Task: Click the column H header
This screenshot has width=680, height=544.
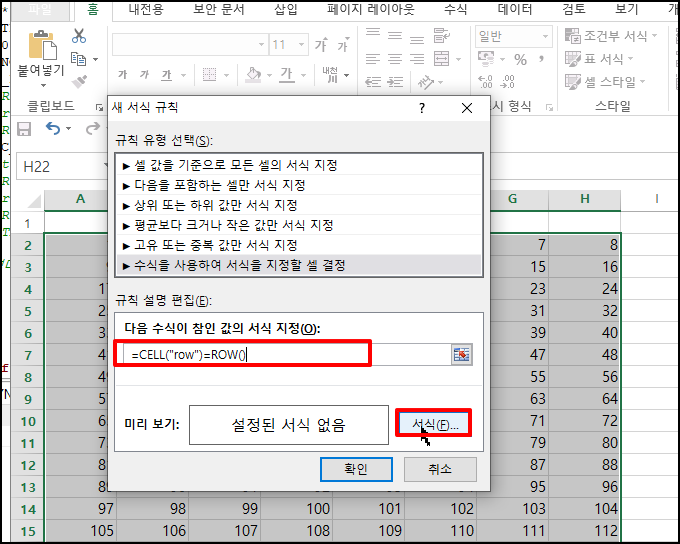Action: pos(585,199)
